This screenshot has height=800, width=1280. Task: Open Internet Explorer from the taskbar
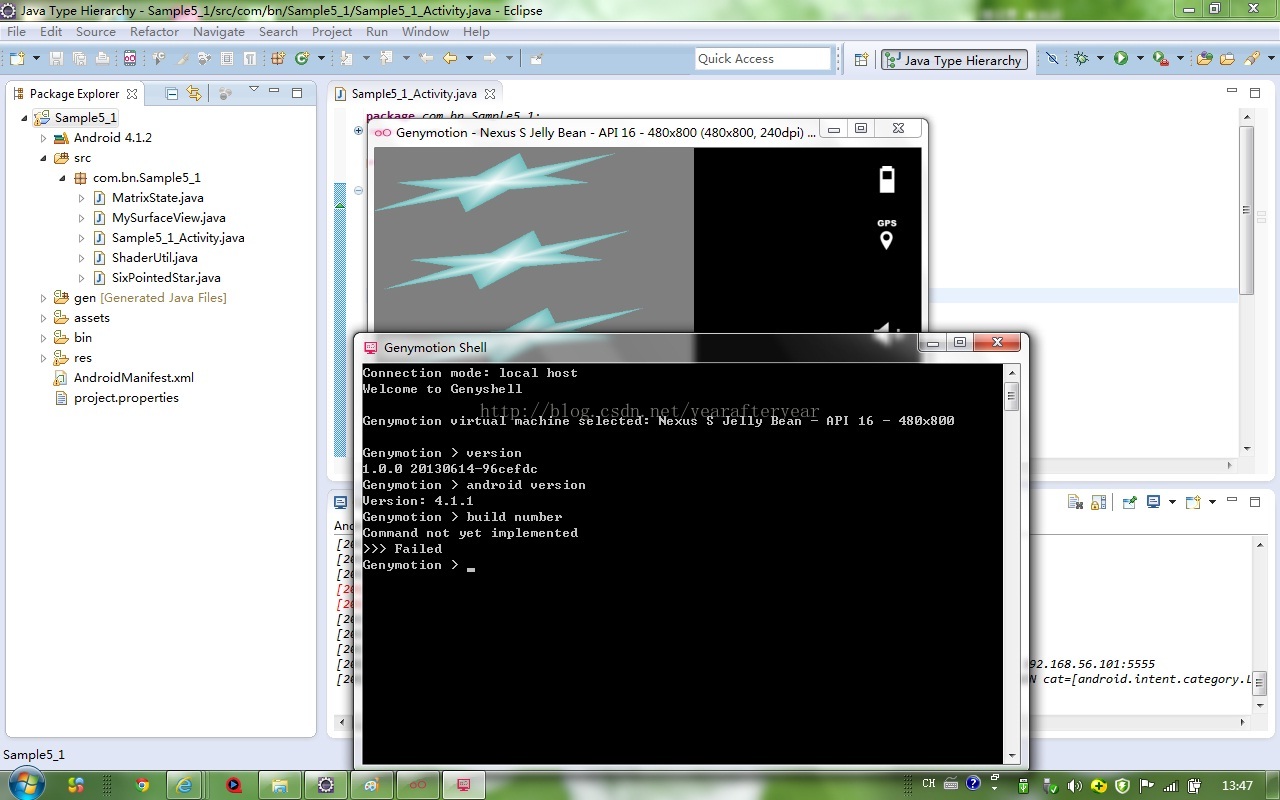tap(185, 785)
